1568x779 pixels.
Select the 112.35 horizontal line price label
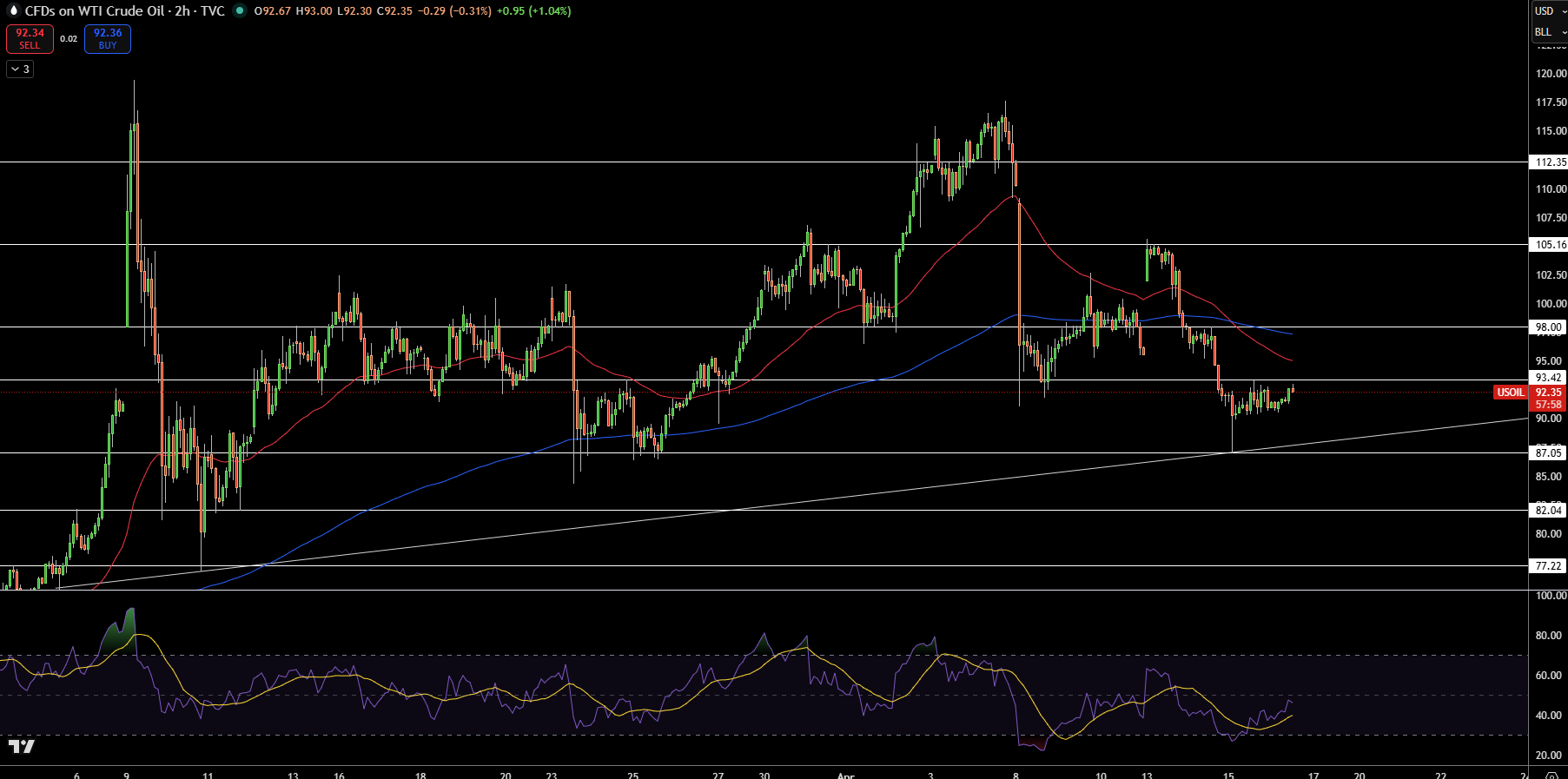(1549, 162)
